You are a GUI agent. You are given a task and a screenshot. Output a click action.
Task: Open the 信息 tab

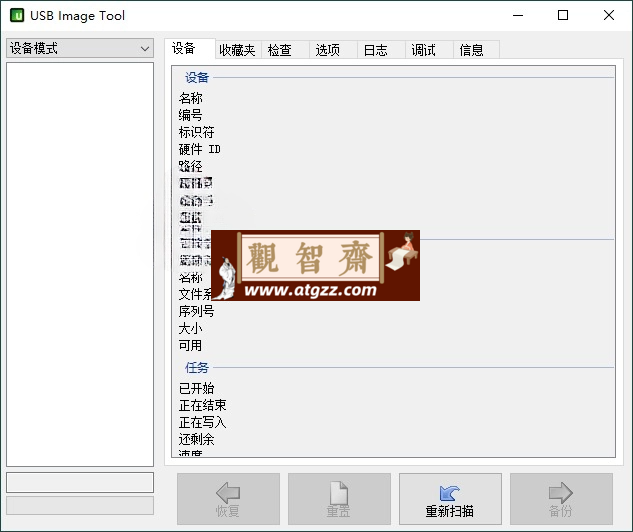476,50
